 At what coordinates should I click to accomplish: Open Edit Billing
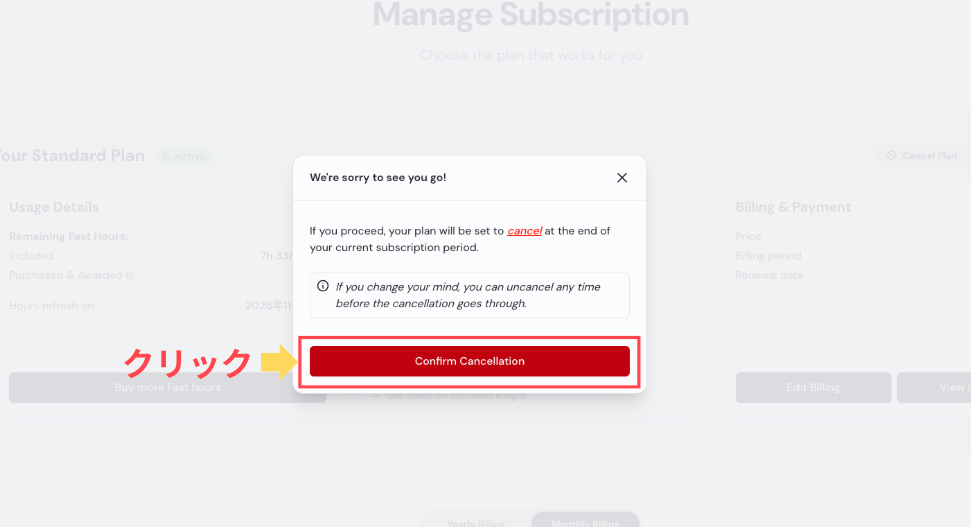click(813, 388)
